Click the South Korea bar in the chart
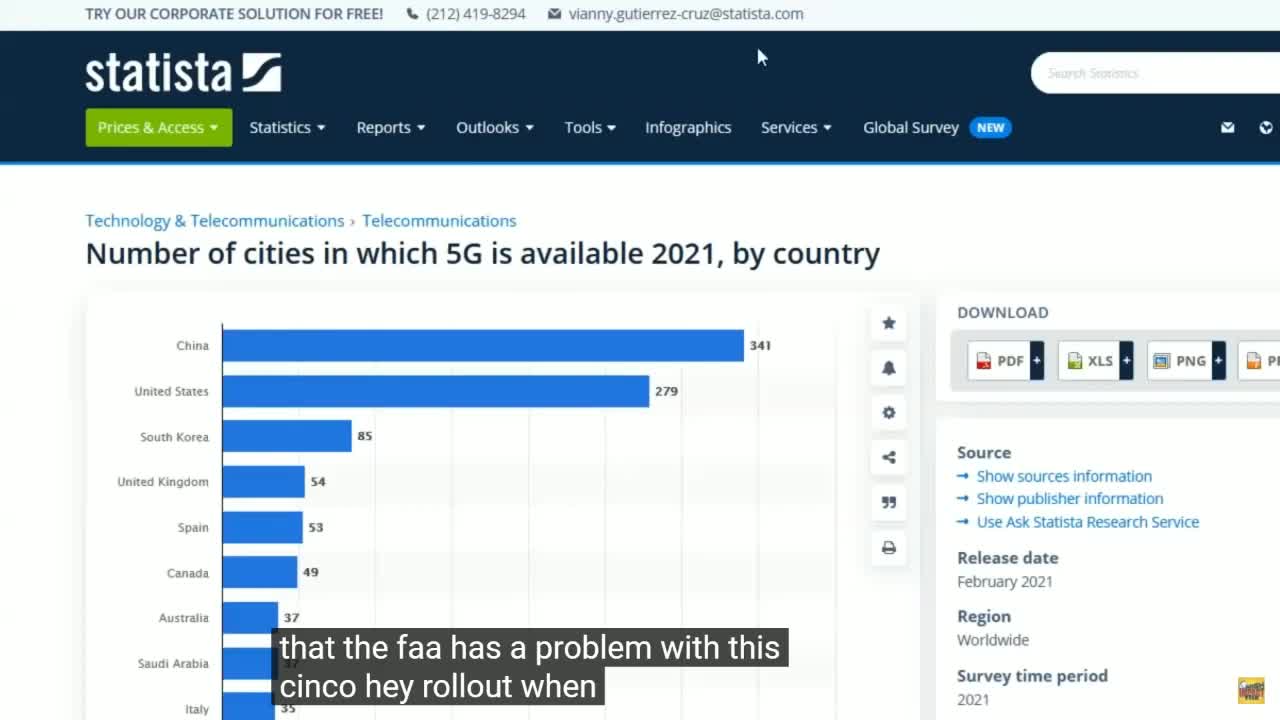Image resolution: width=1280 pixels, height=720 pixels. 287,436
